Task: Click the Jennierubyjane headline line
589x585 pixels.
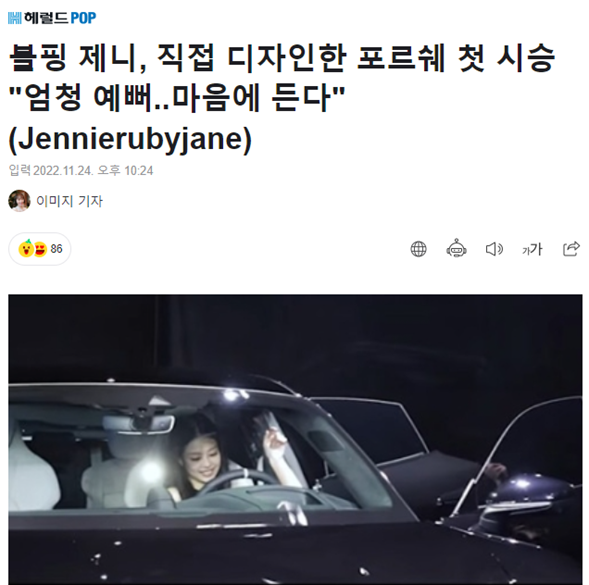Action: click(x=130, y=140)
